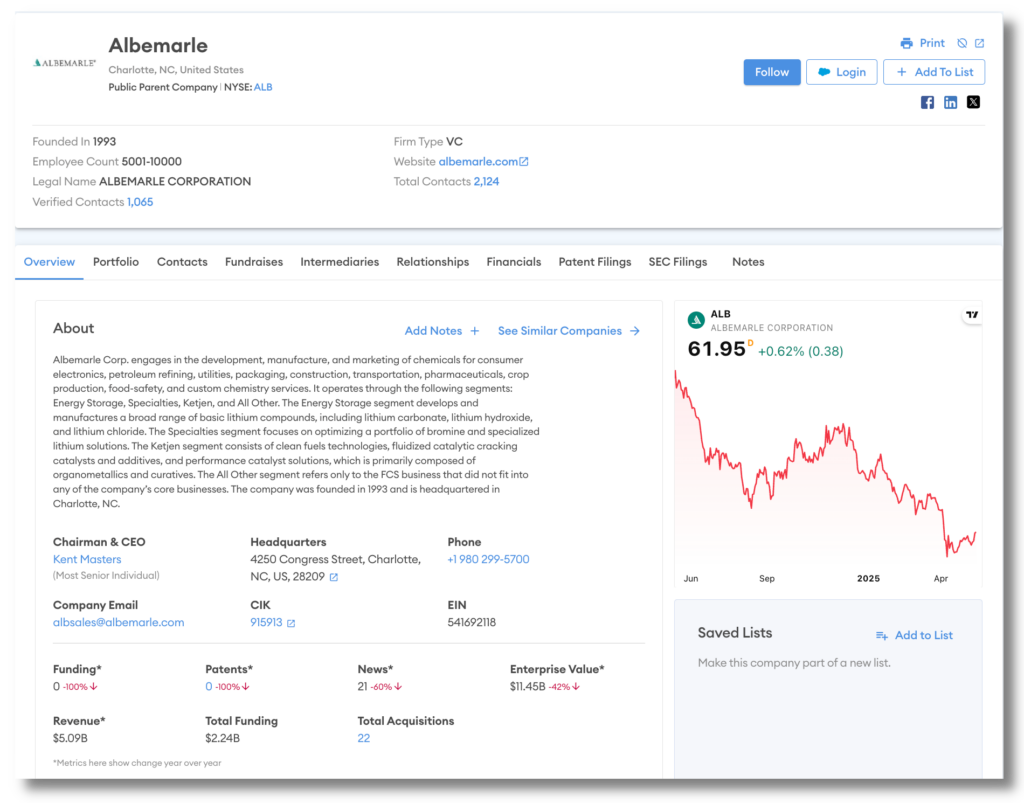Open CIK number 915913 link
The height and width of the screenshot is (803, 1024).
[266, 622]
